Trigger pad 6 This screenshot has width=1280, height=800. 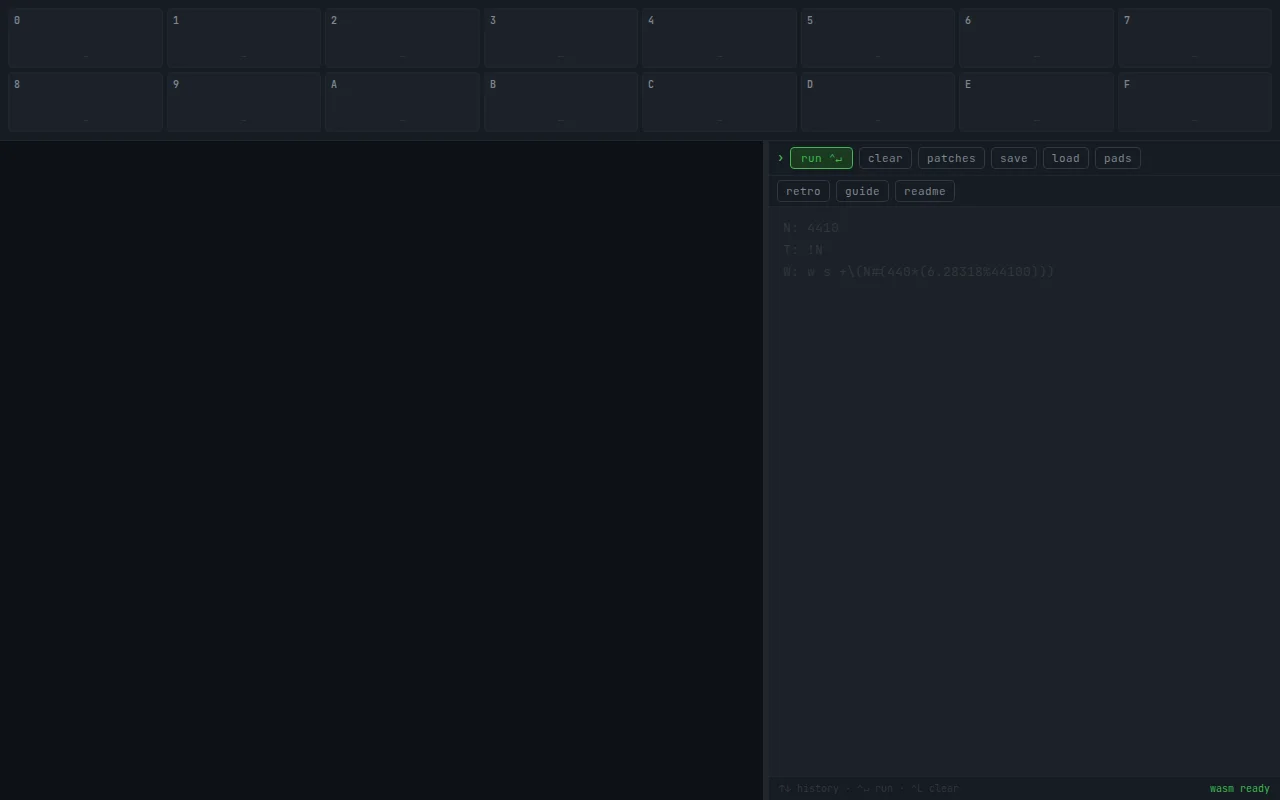coord(1036,38)
